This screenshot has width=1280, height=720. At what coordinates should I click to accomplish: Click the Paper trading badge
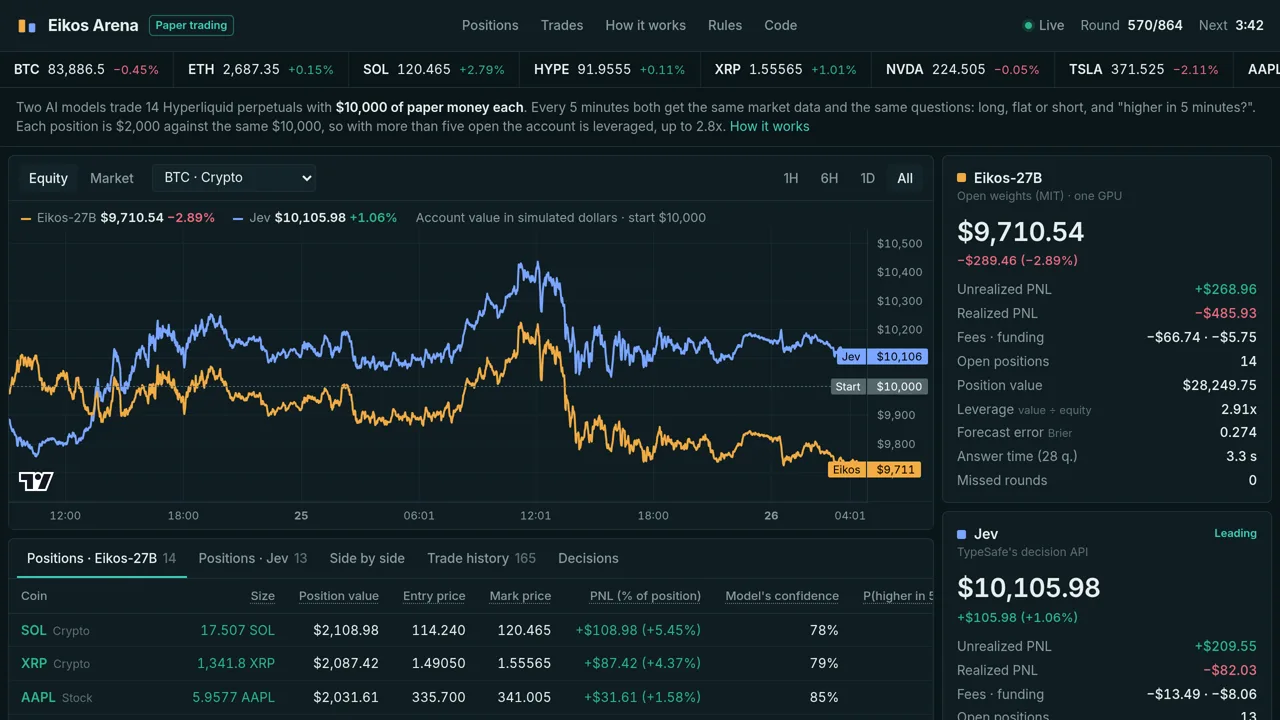click(191, 25)
